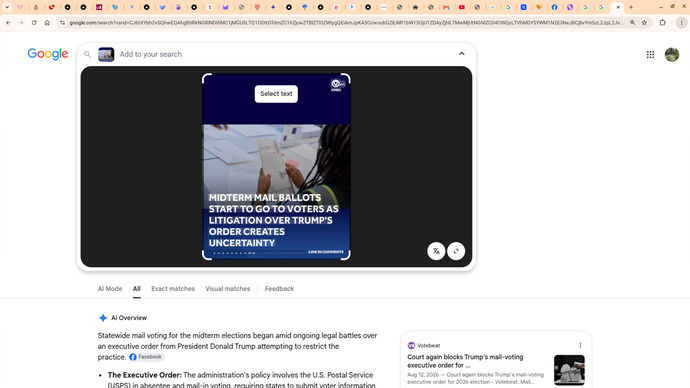Click the searched image thumbnail in search box

(x=106, y=54)
